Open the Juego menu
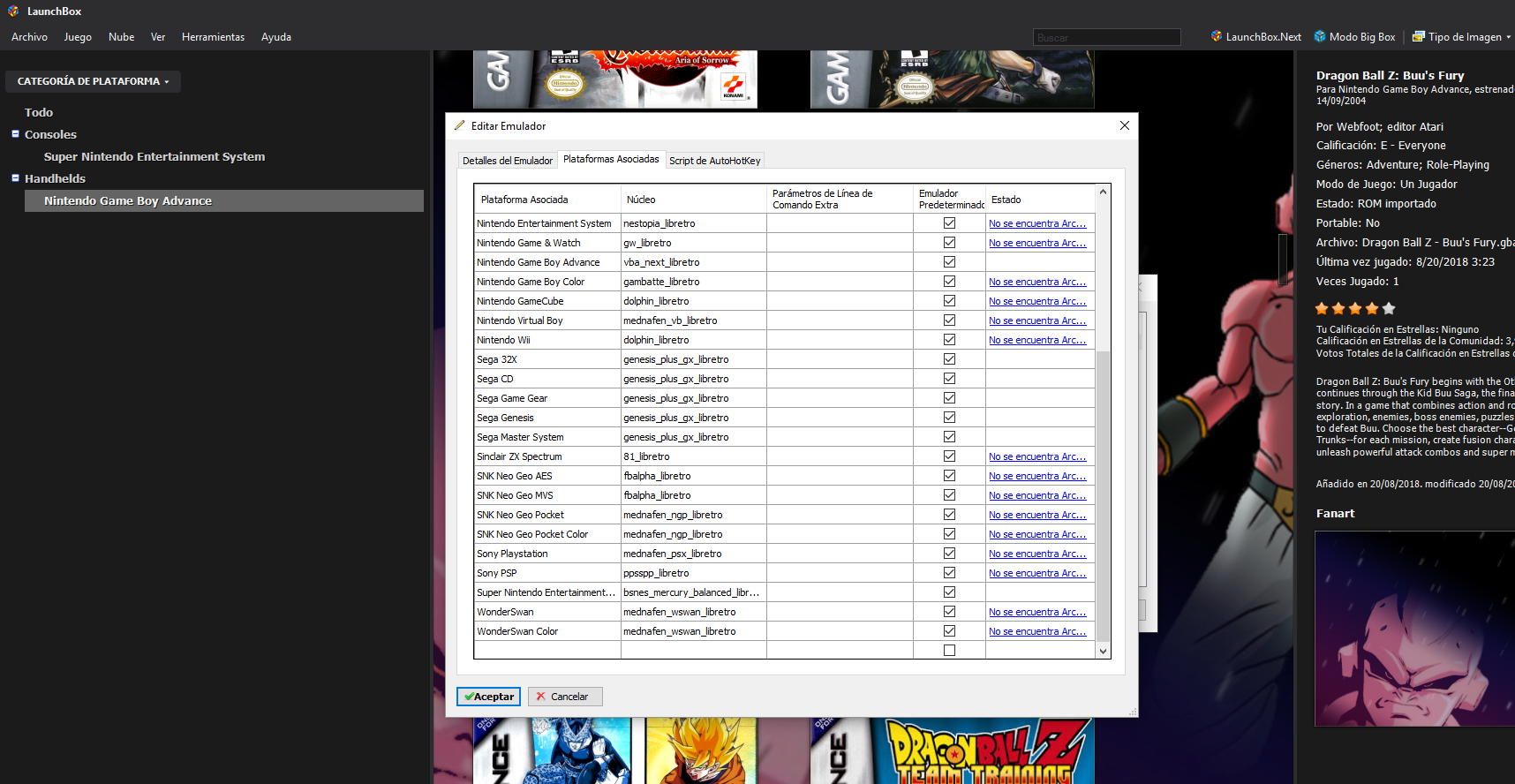 pos(78,37)
